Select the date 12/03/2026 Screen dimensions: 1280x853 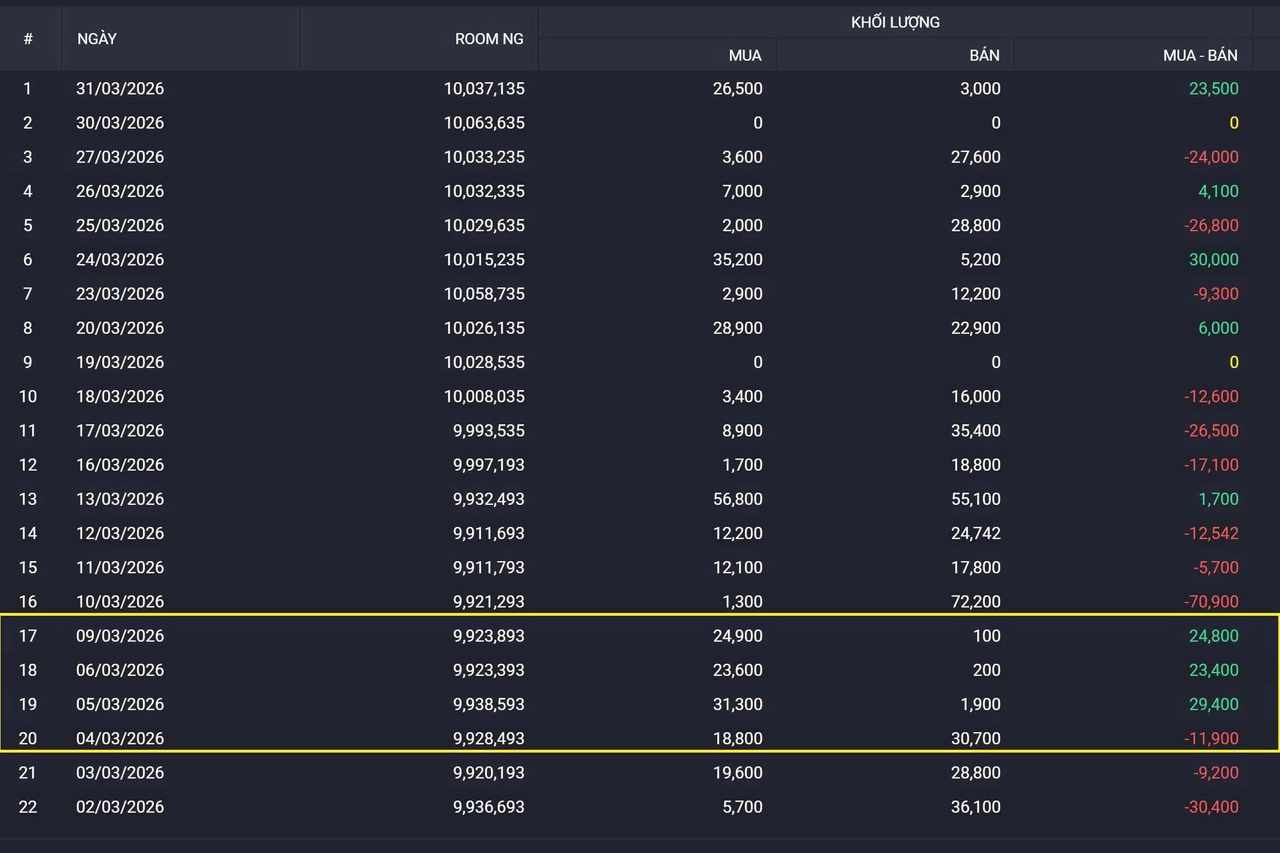coord(120,533)
